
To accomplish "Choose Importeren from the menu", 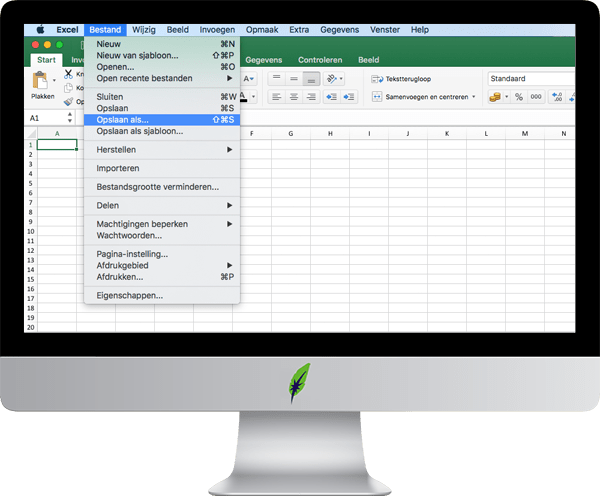I will [162, 168].
